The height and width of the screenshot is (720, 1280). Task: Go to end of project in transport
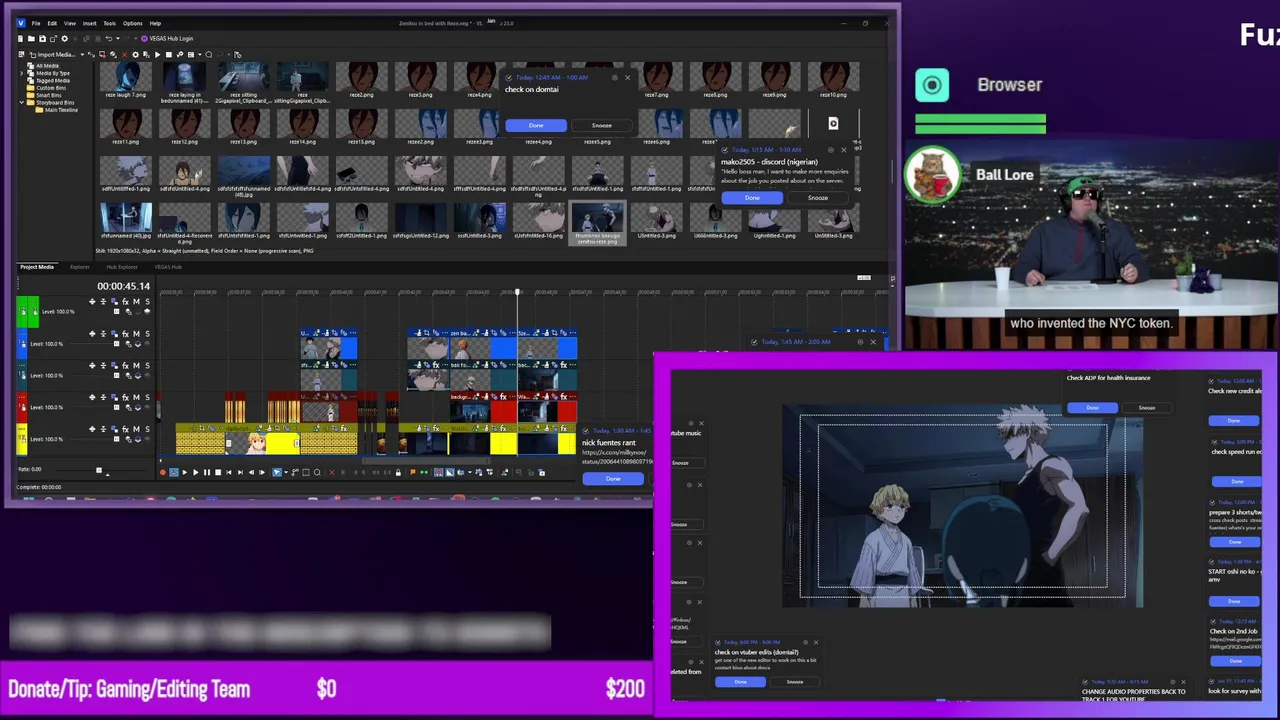pos(240,472)
